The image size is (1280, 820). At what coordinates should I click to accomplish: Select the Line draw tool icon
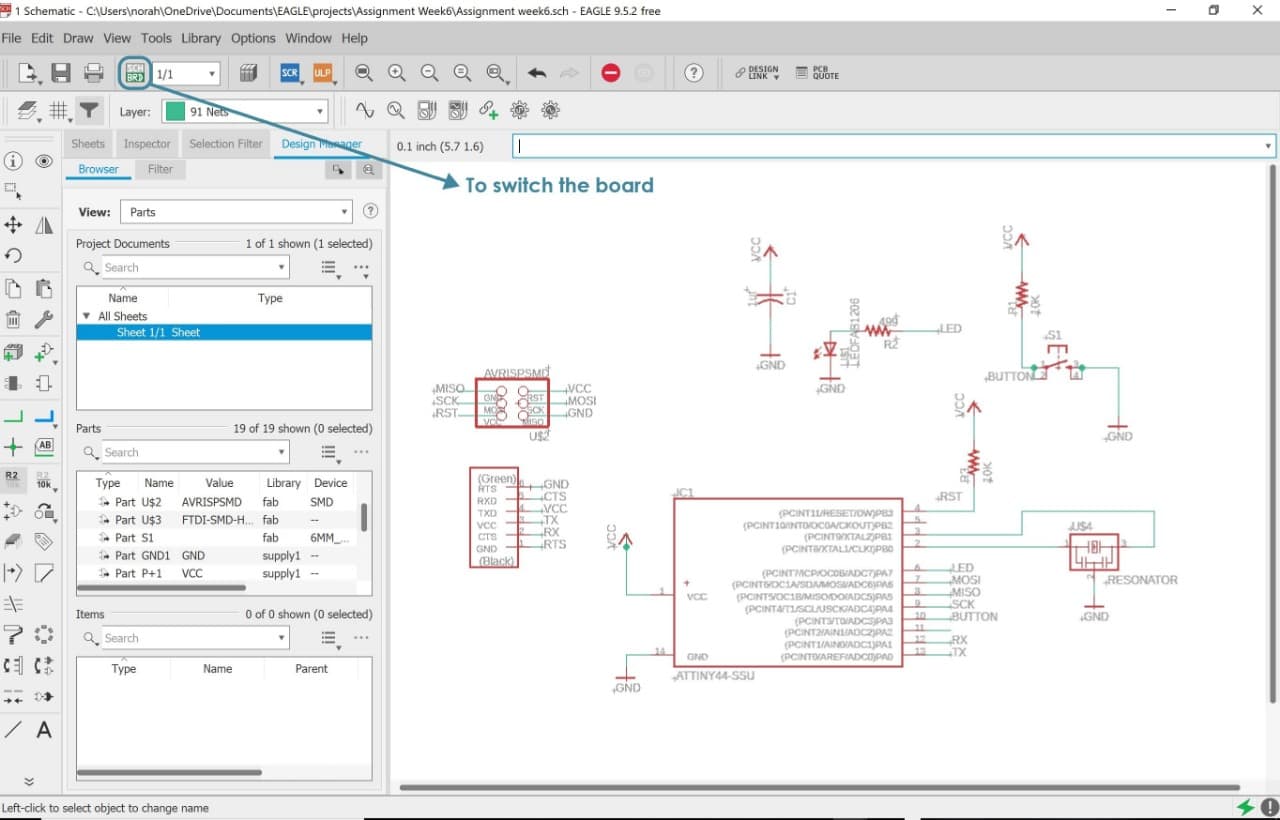pos(13,730)
